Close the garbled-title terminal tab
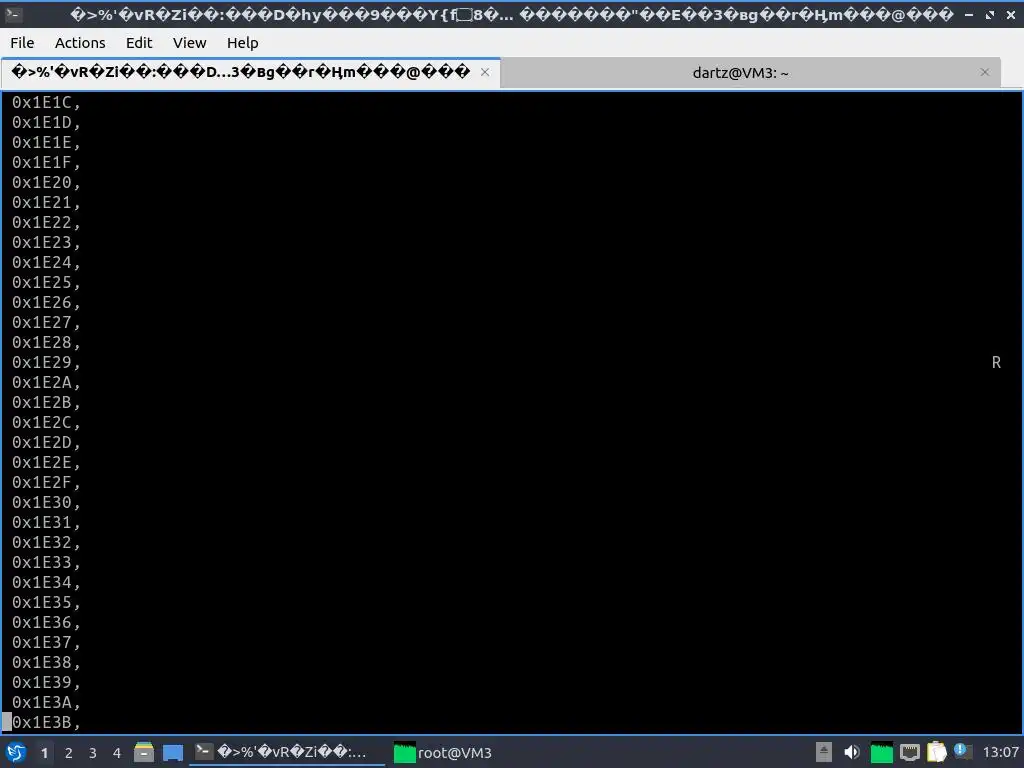 pos(485,72)
